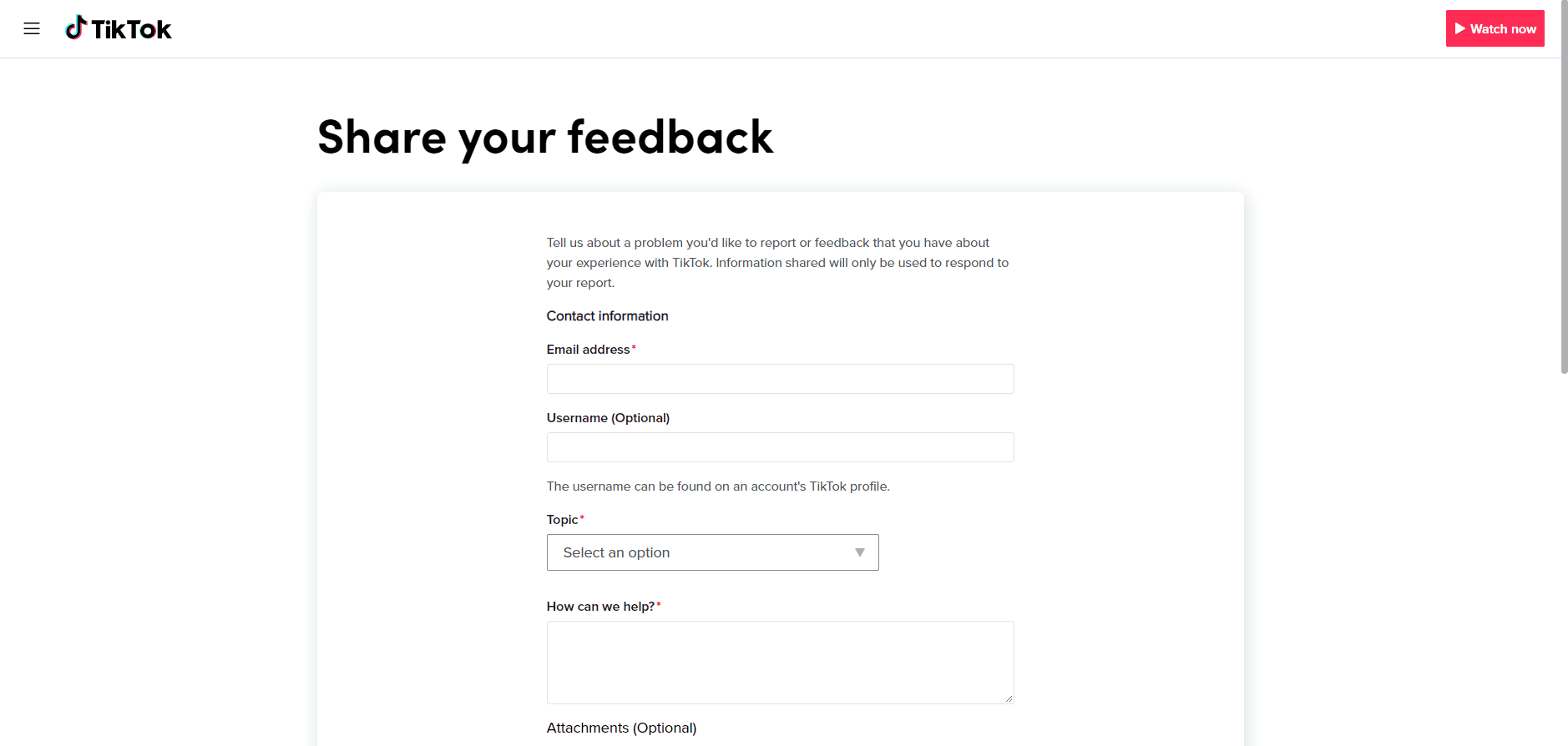Click the 'Attachments (Optional)' label

click(x=621, y=728)
